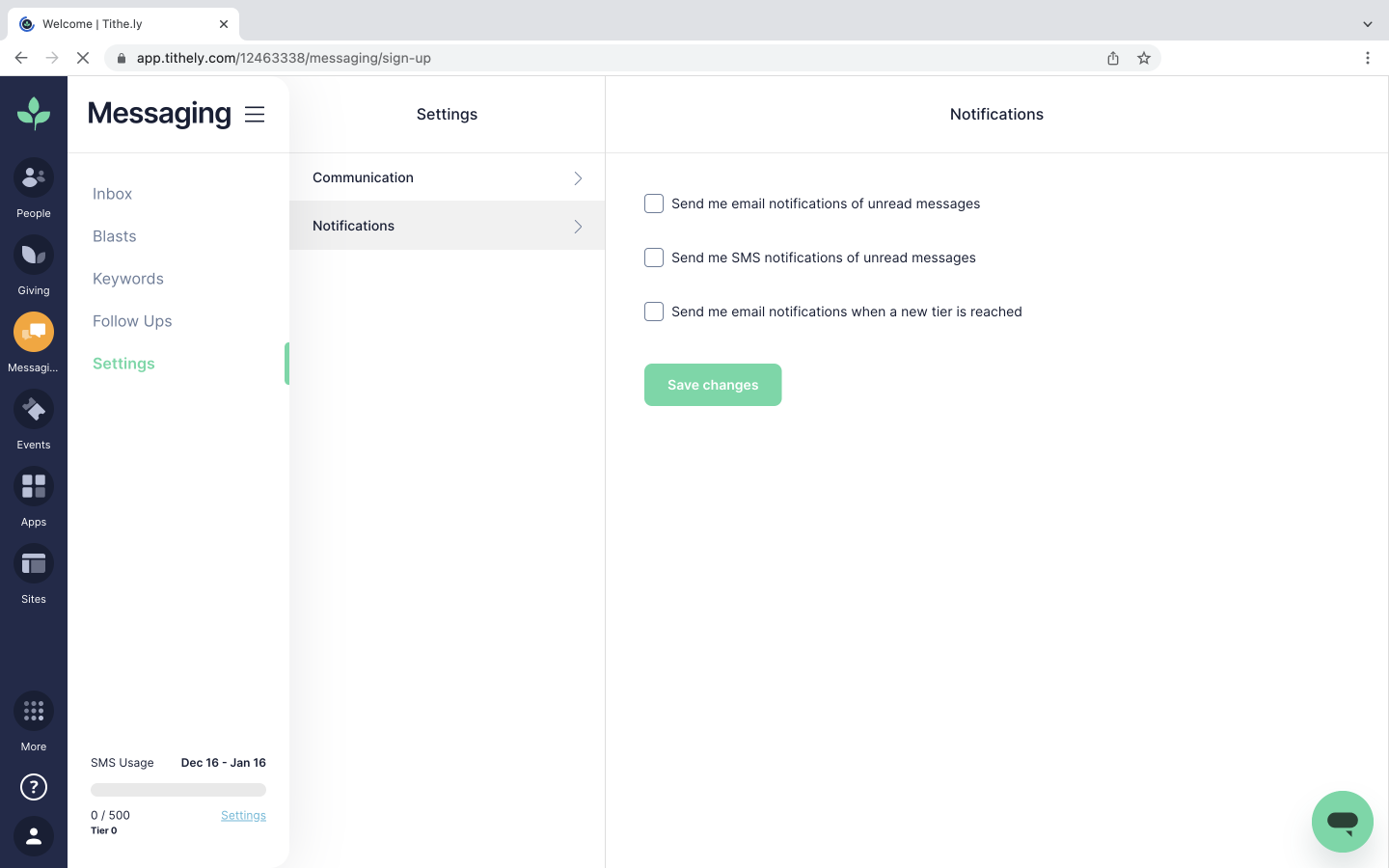Click the browser back arrow

21,58
